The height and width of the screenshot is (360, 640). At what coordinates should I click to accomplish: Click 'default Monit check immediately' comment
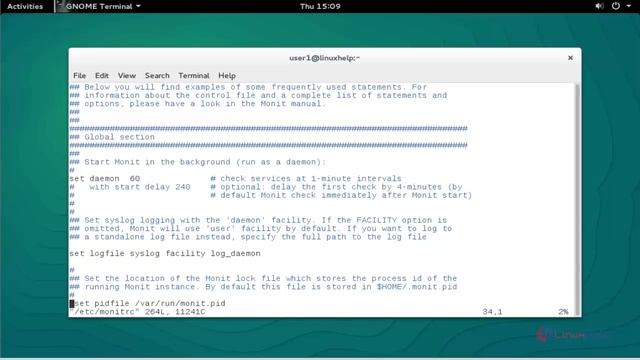341,195
